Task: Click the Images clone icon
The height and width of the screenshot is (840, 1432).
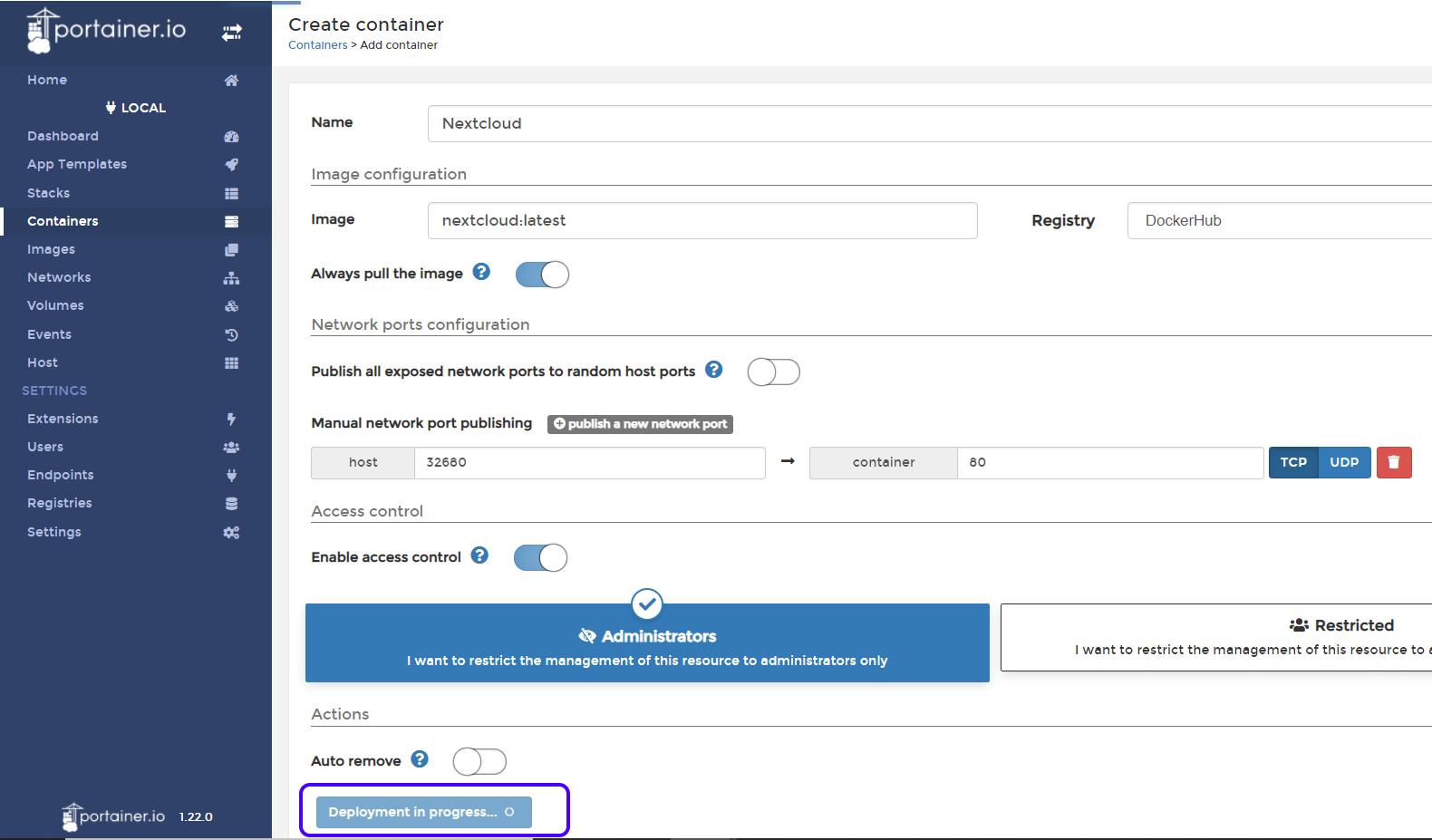Action: [x=231, y=249]
